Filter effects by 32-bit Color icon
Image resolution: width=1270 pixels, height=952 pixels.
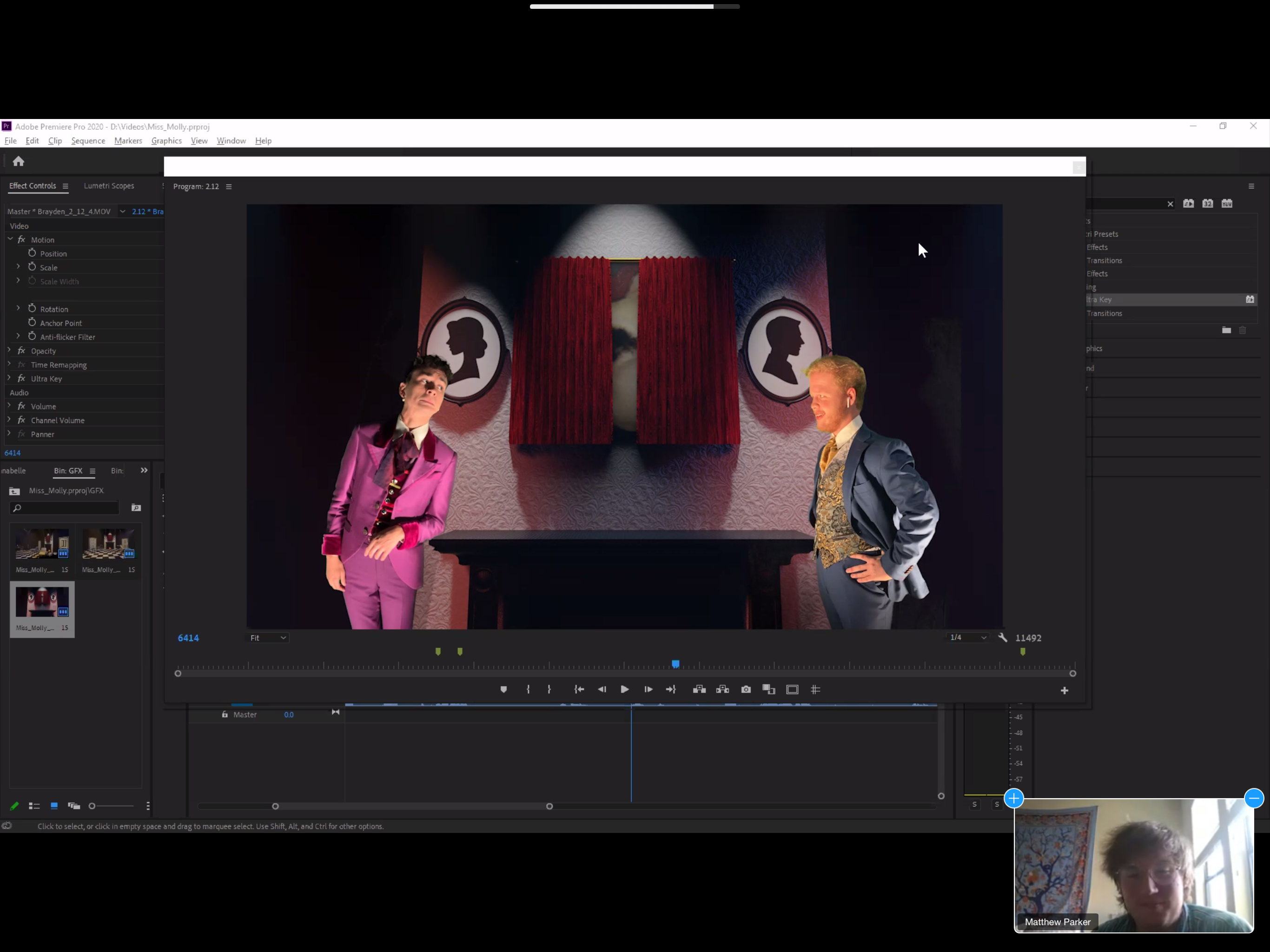(x=1207, y=203)
